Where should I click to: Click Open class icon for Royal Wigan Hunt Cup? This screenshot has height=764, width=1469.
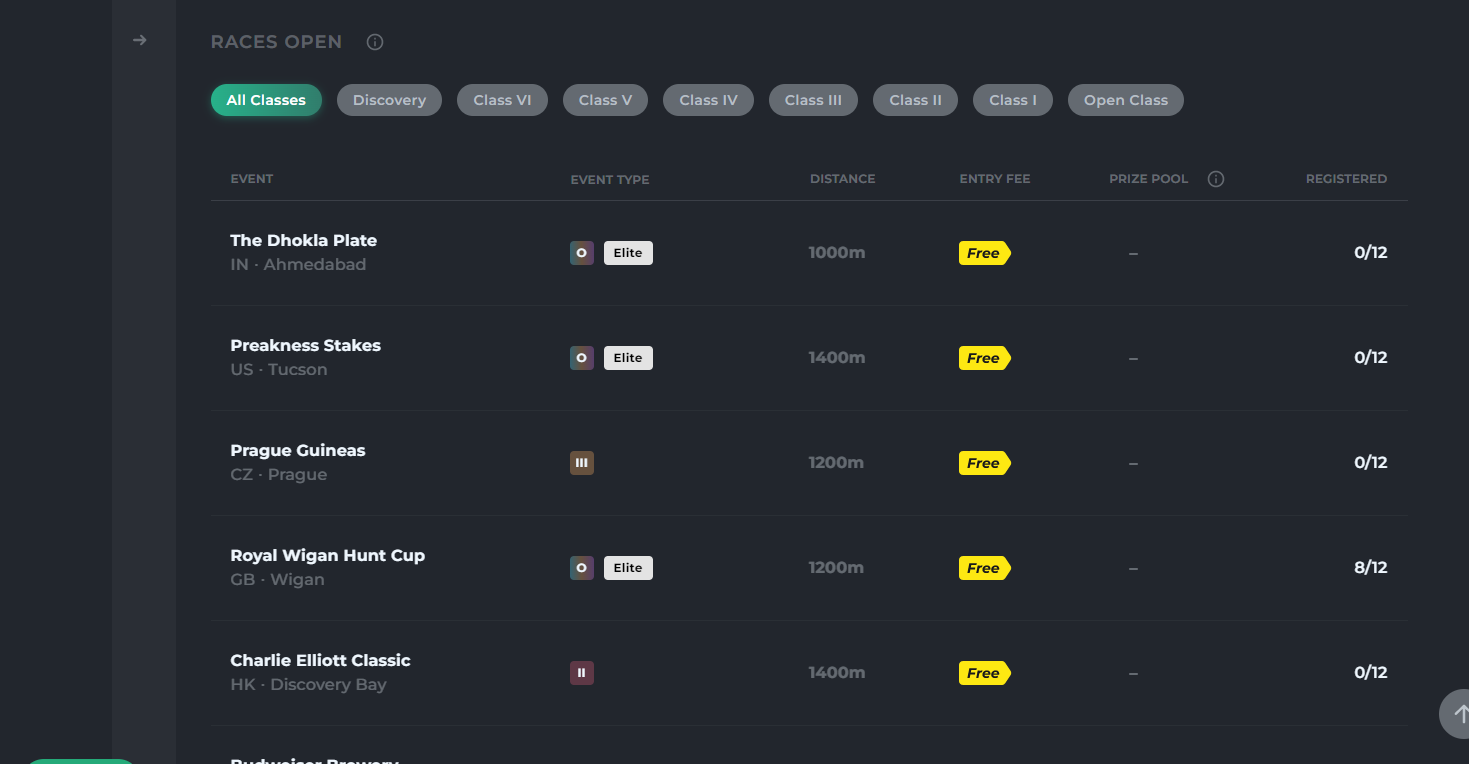click(x=582, y=568)
